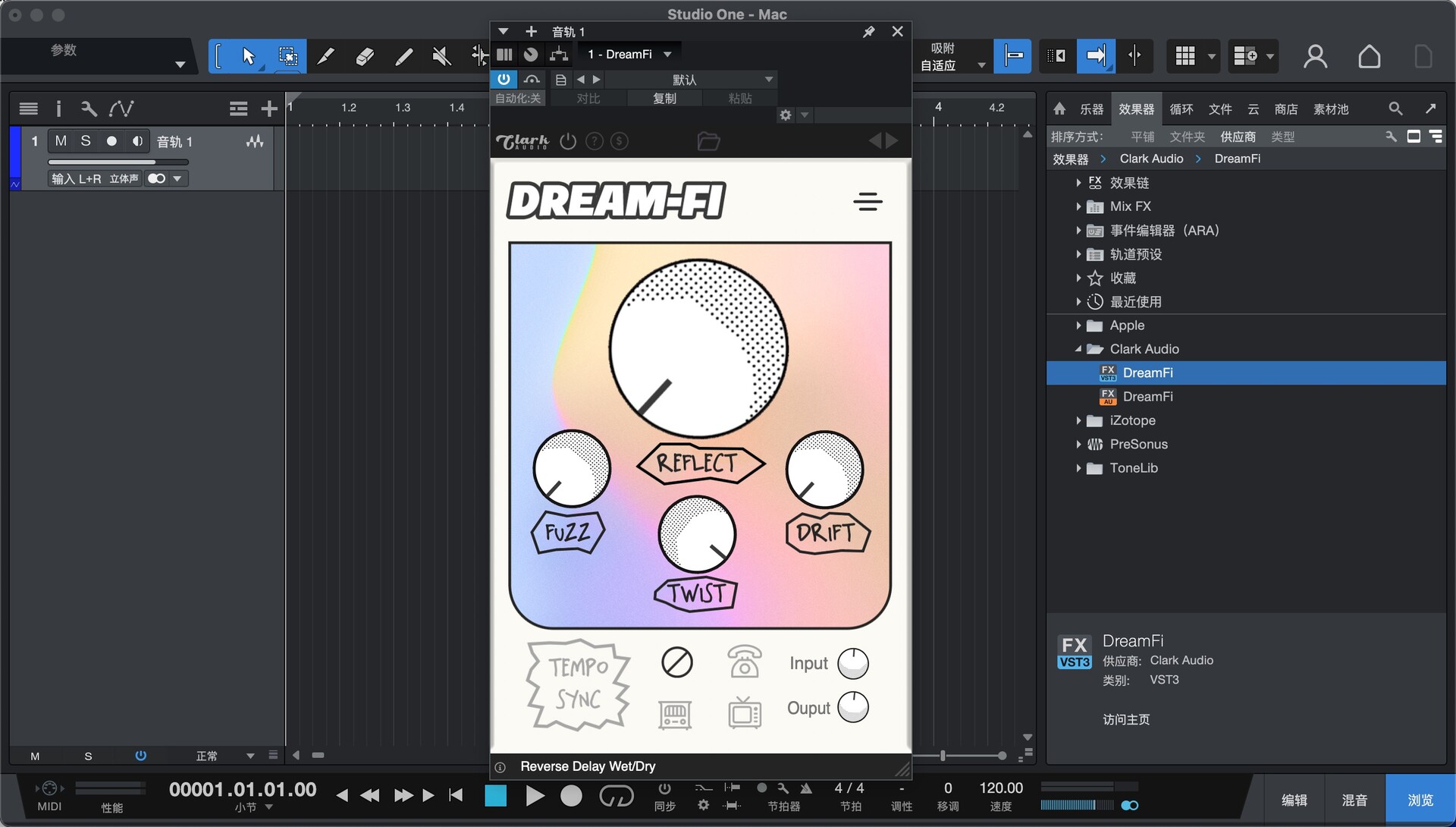Open the 1 - DreamFi insert dropdown
The width and height of the screenshot is (1456, 827).
[x=629, y=54]
